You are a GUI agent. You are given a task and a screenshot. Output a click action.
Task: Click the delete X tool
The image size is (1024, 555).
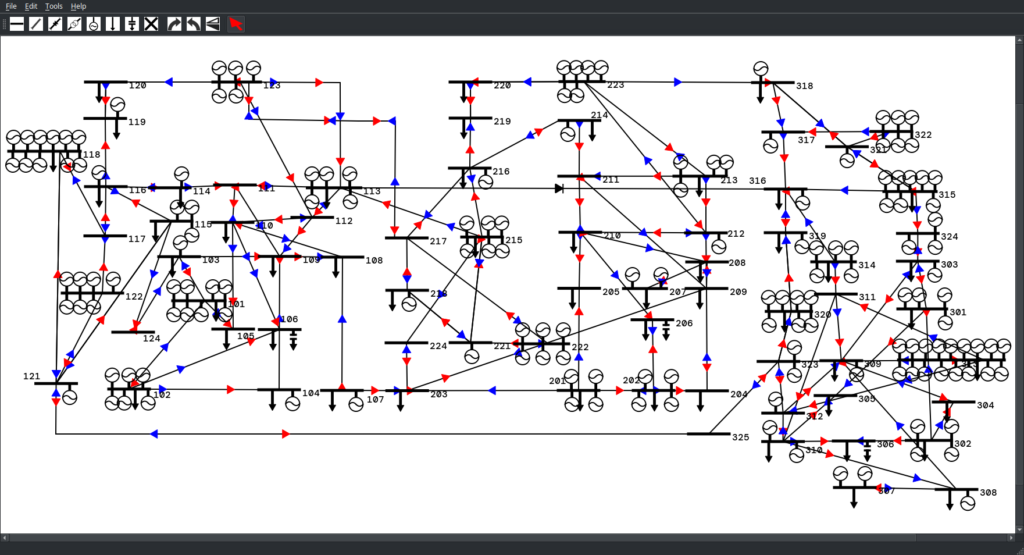pyautogui.click(x=151, y=24)
